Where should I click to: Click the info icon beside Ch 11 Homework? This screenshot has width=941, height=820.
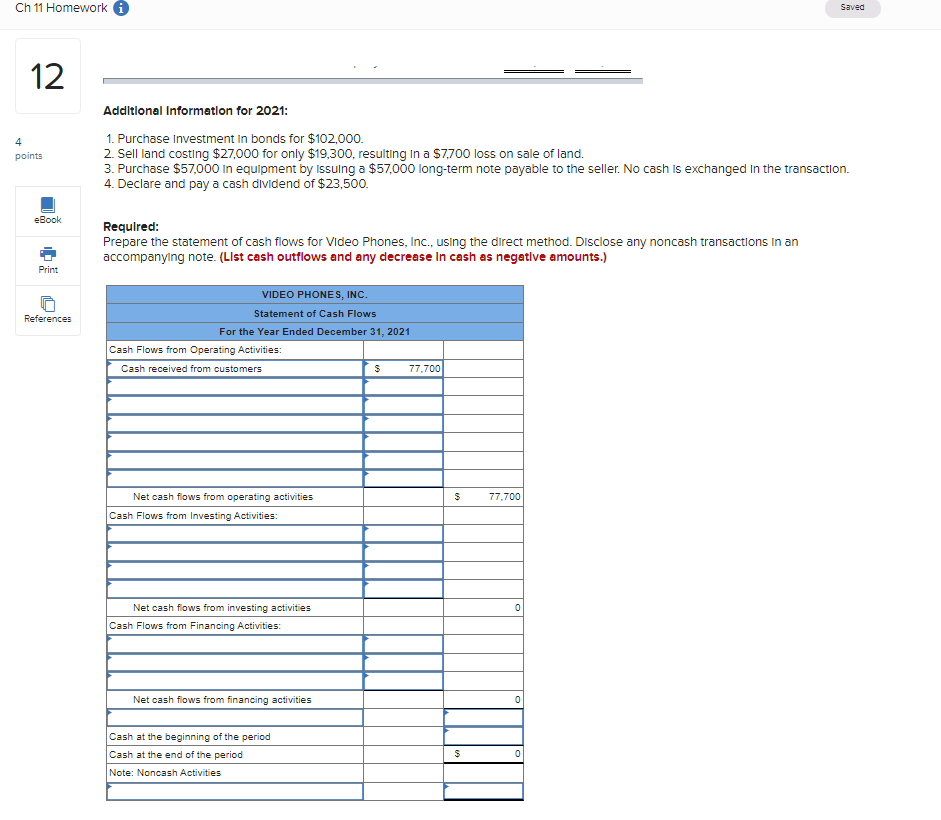[120, 8]
